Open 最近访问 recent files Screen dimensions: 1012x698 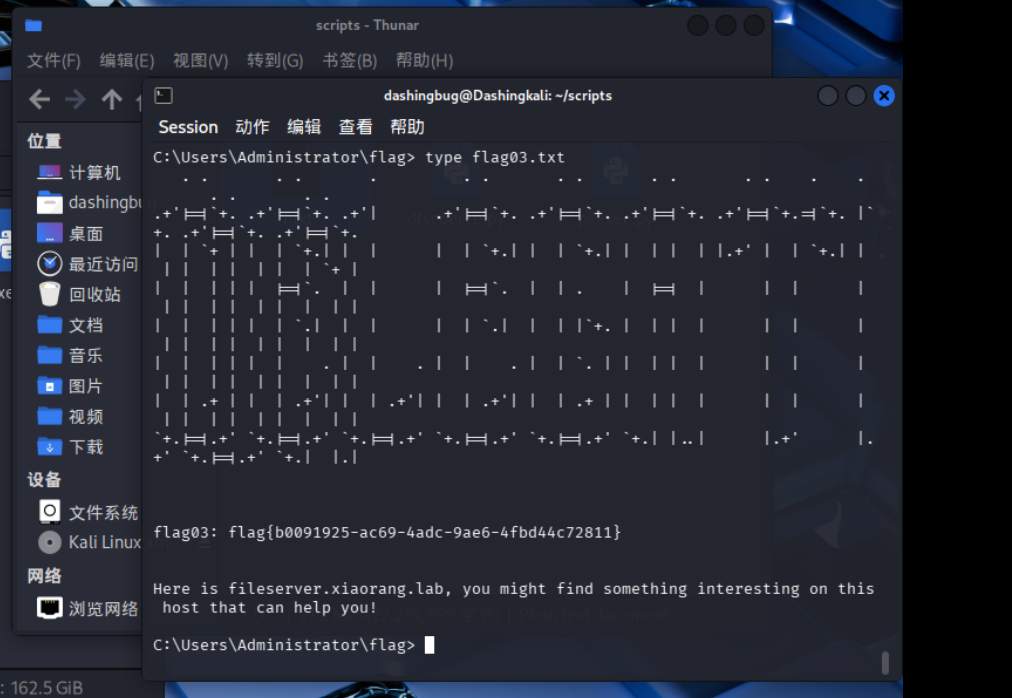pos(102,264)
